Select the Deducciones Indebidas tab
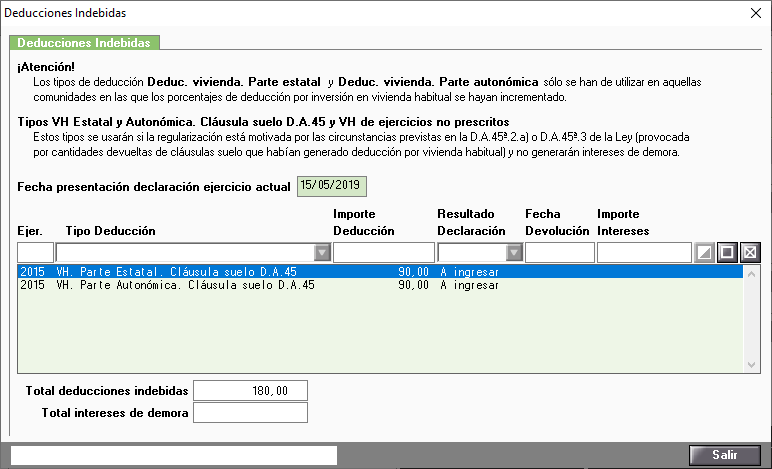This screenshot has height=469, width=772. tap(84, 43)
